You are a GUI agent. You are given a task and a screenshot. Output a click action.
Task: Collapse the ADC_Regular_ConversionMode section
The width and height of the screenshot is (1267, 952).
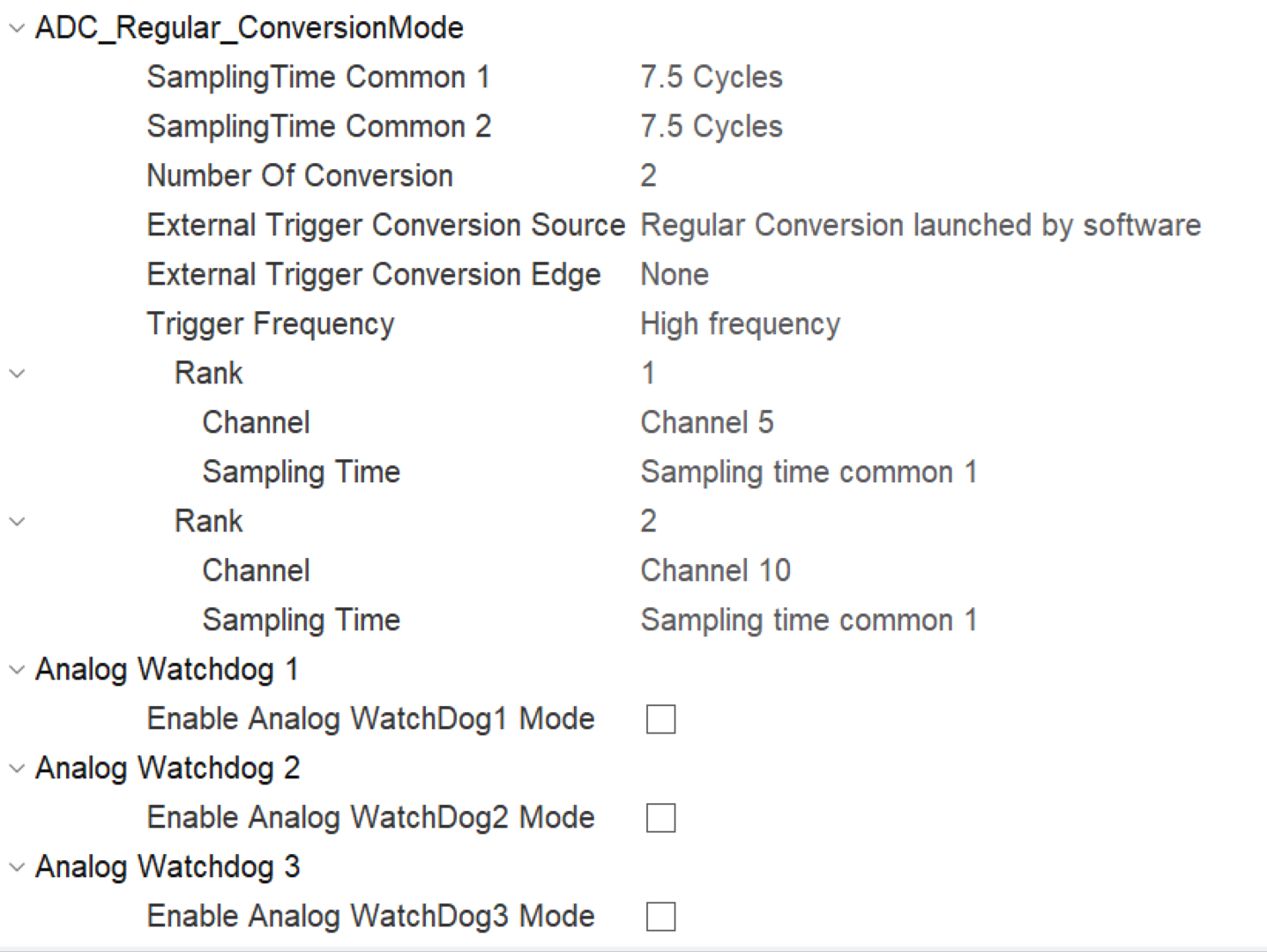(16, 28)
